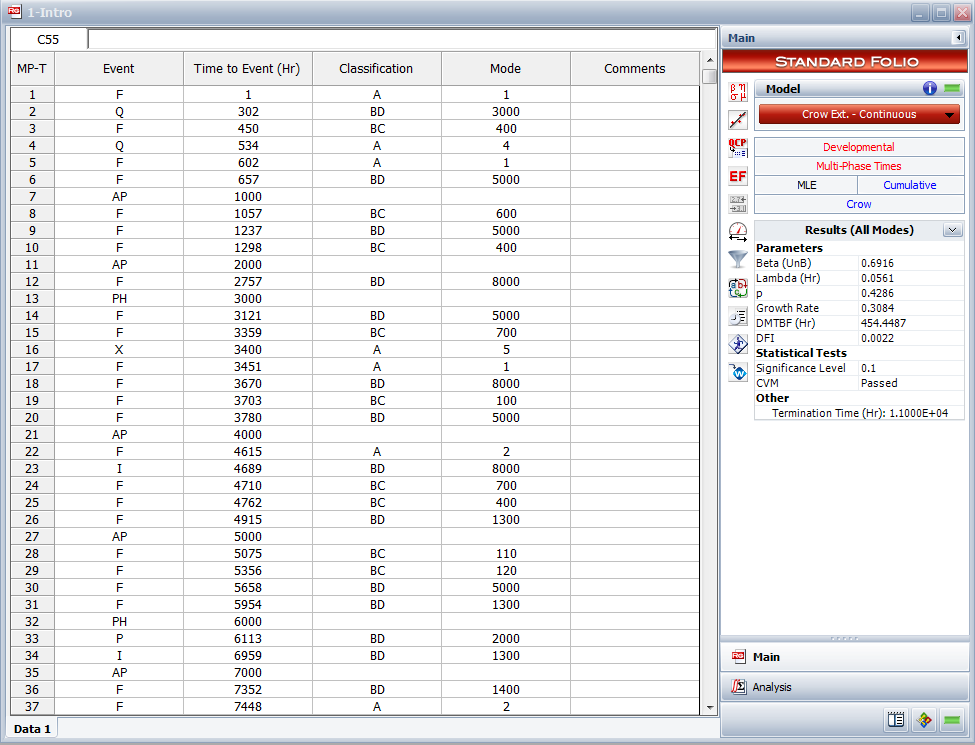The image size is (975, 745).
Task: Select the cell with time 302
Action: (x=247, y=111)
